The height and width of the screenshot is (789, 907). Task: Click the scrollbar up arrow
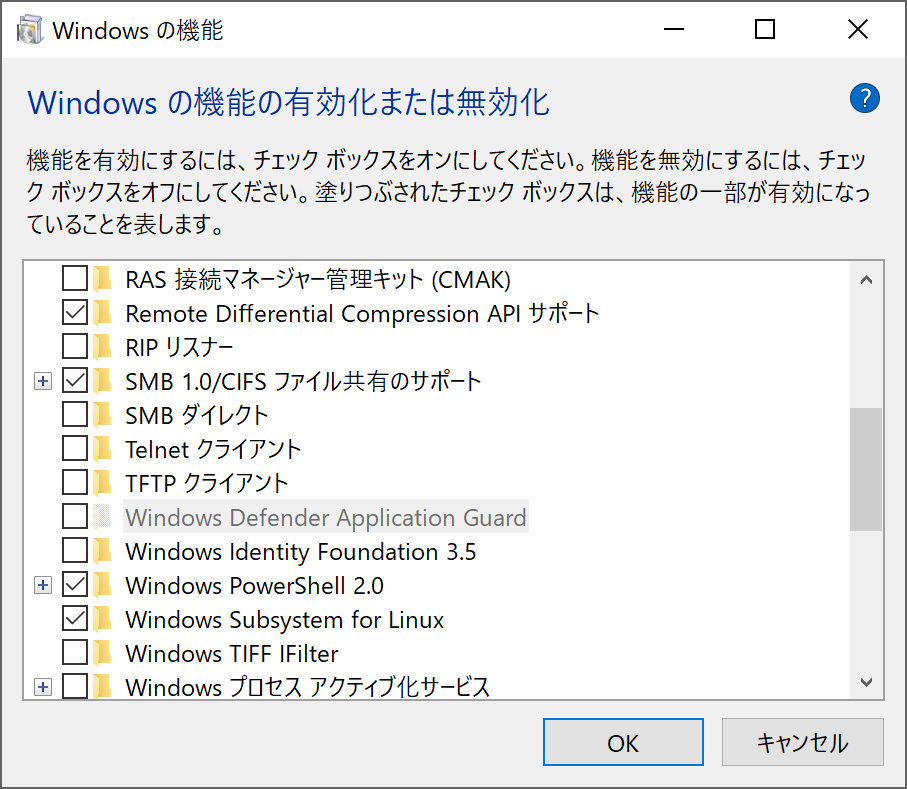click(866, 280)
